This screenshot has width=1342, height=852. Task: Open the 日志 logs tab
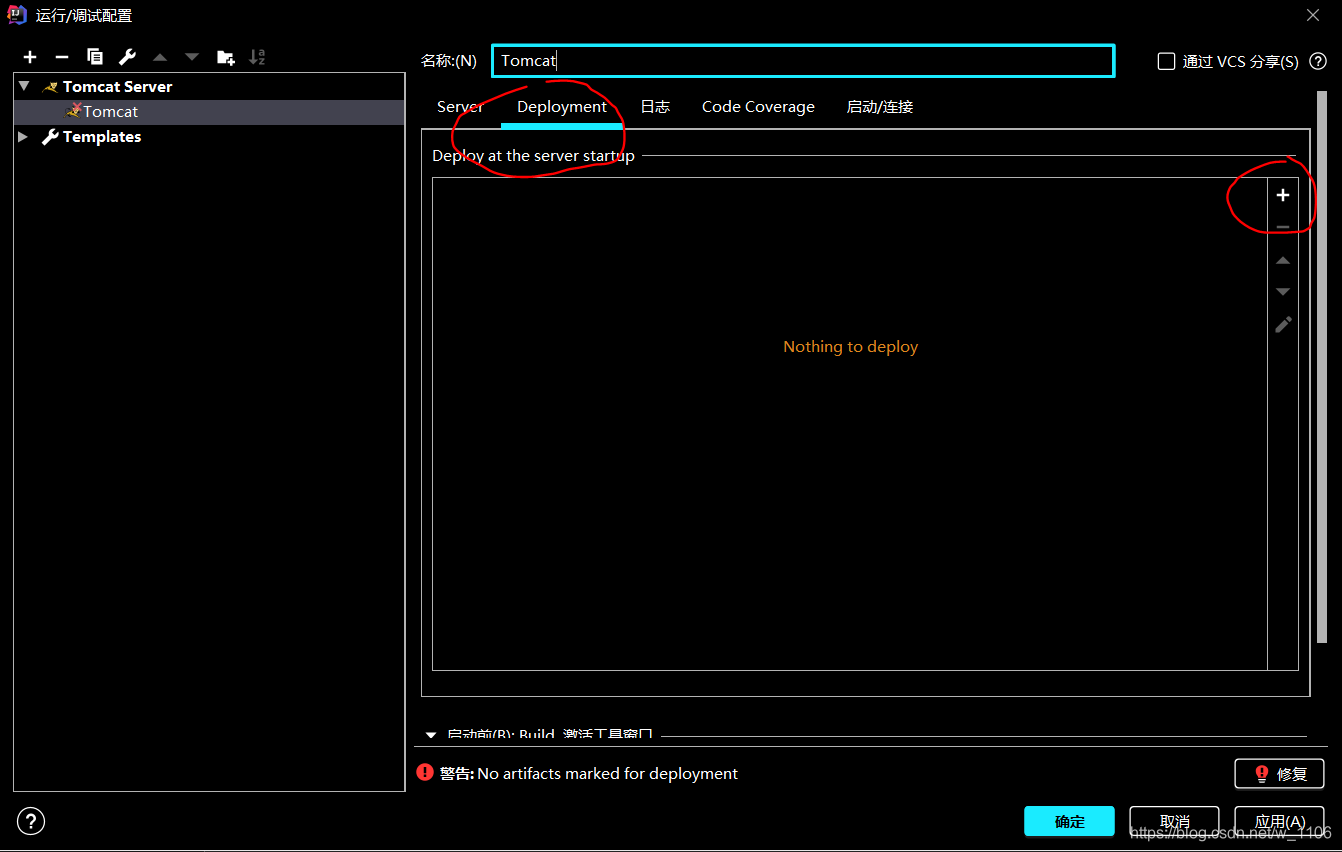click(655, 106)
